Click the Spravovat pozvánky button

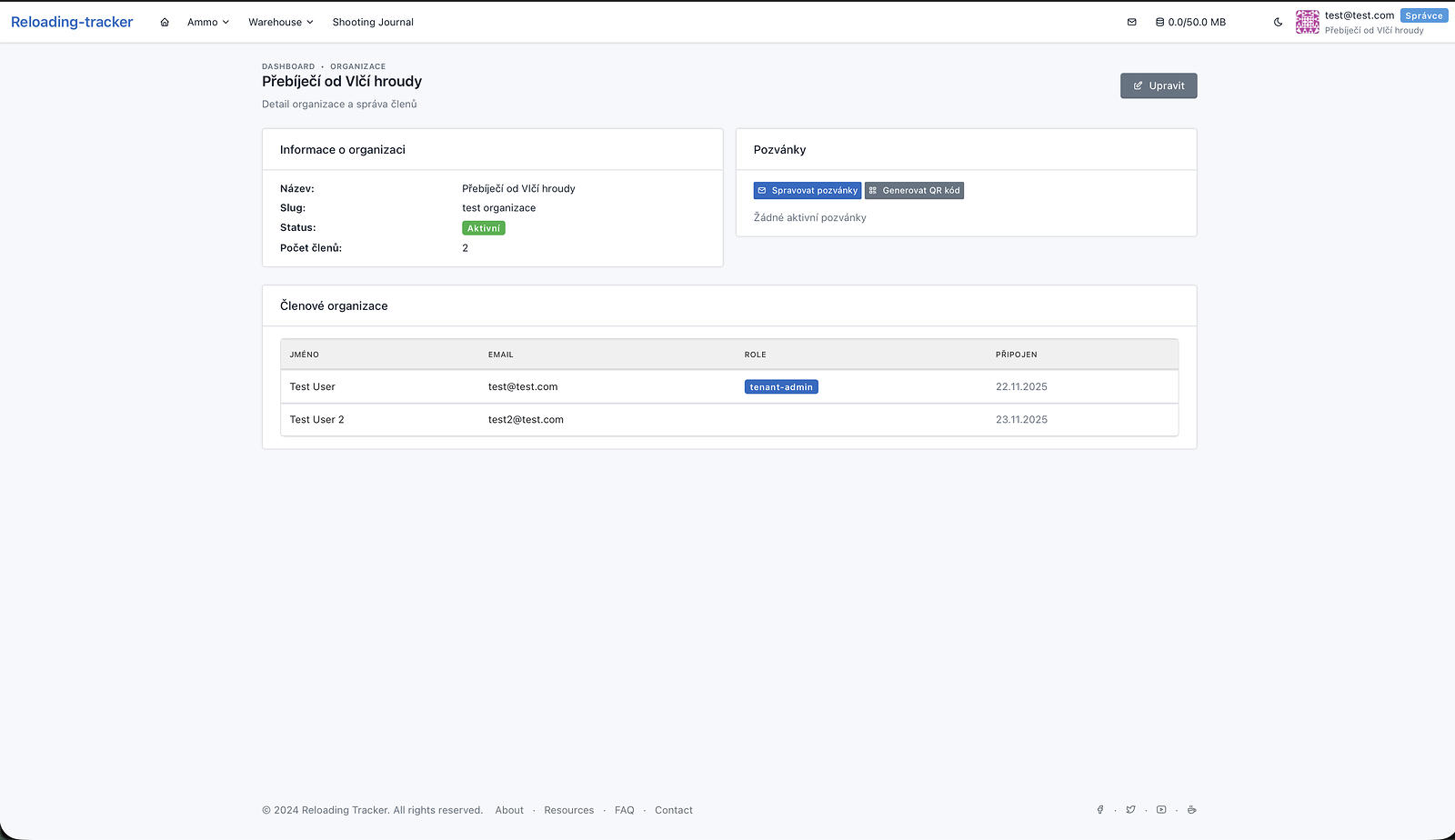[807, 190]
